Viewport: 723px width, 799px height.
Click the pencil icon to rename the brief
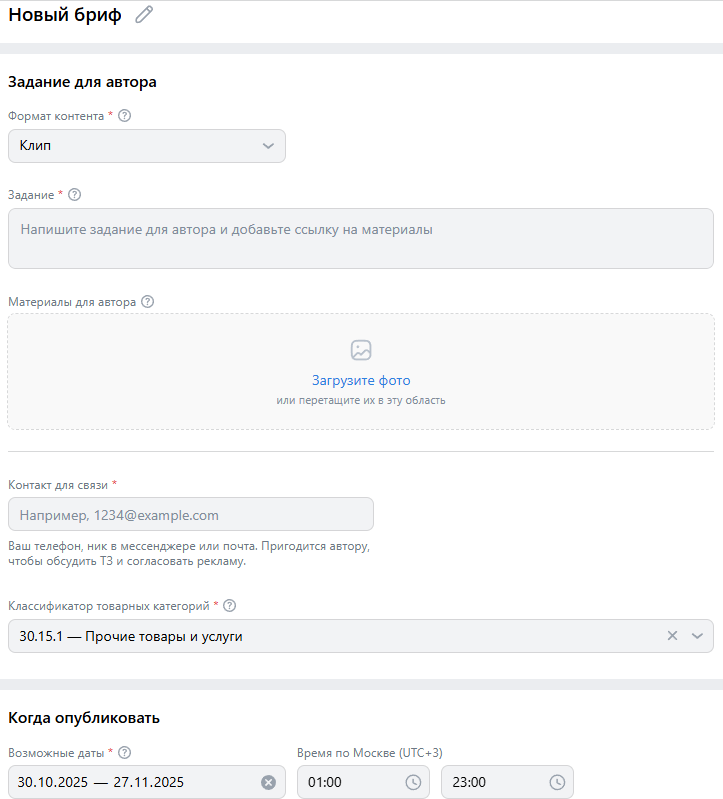(x=144, y=15)
